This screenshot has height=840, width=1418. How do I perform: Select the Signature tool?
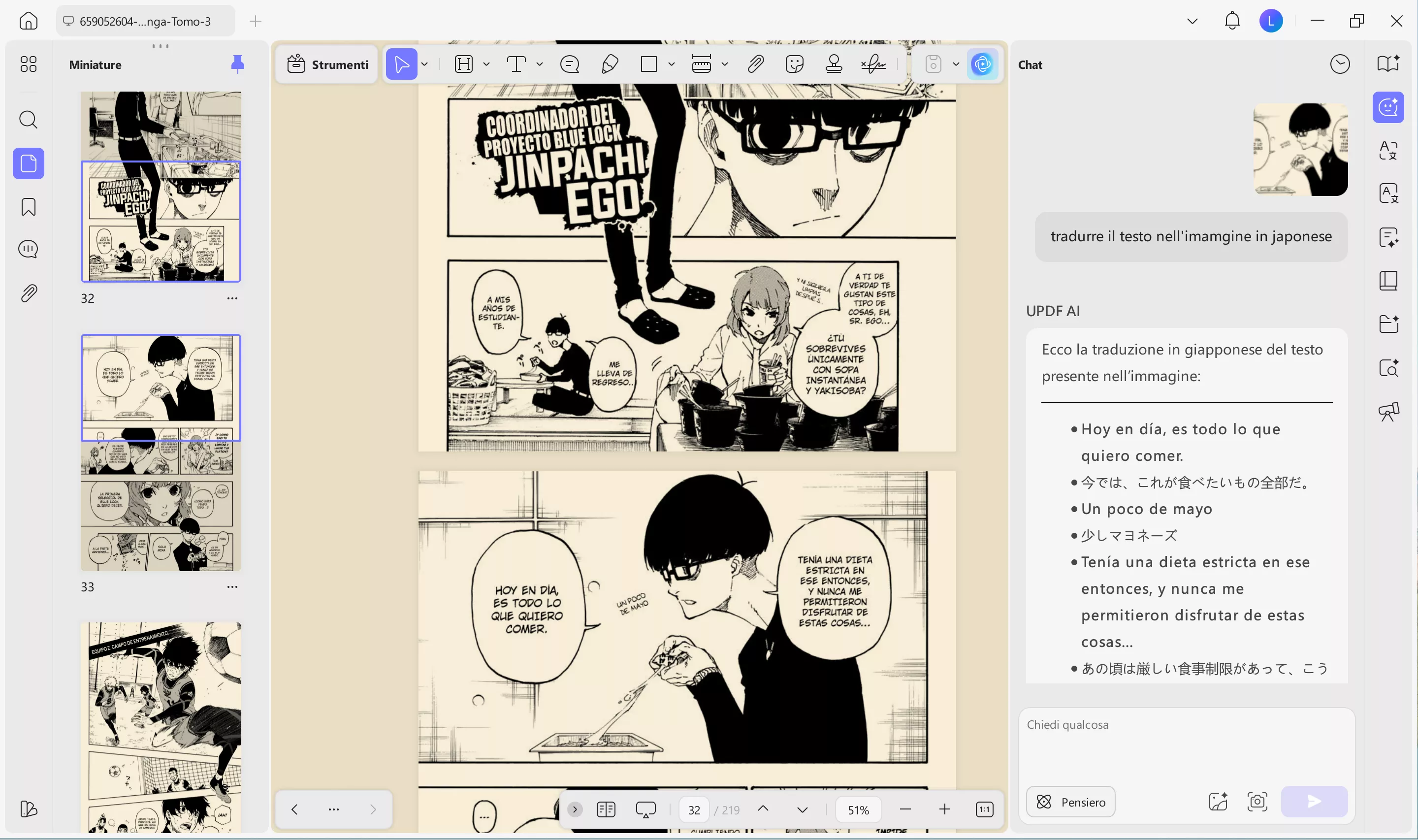click(873, 64)
